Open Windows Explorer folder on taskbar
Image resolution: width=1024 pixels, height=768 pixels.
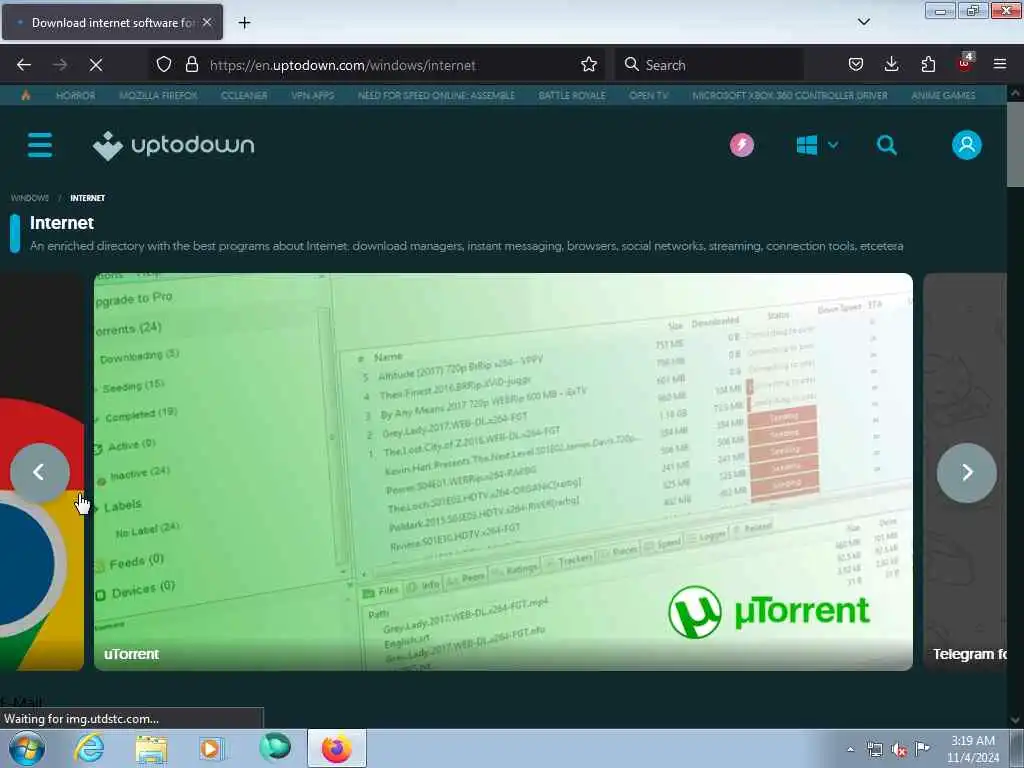coord(151,748)
